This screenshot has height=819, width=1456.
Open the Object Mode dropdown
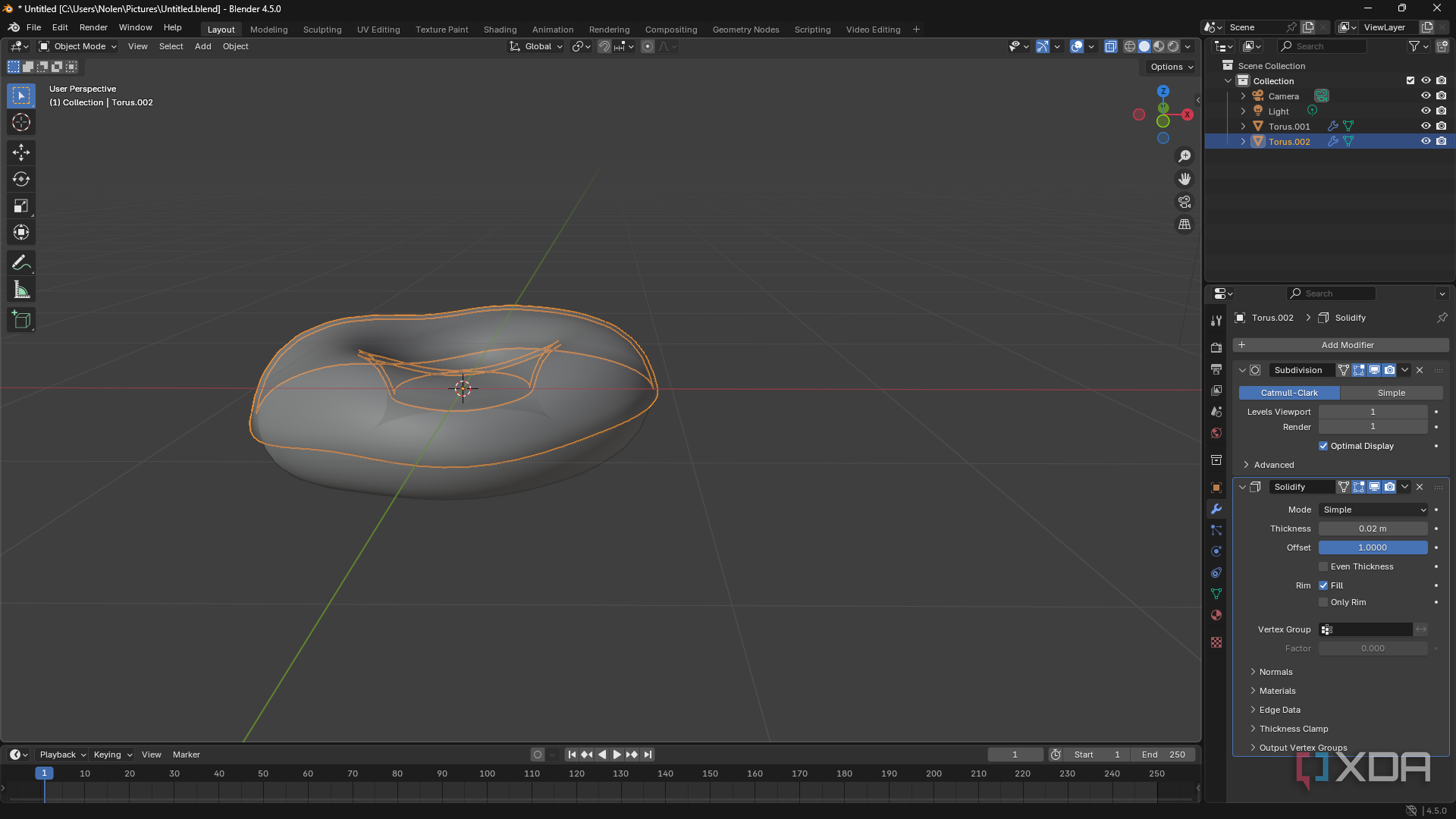coord(78,46)
